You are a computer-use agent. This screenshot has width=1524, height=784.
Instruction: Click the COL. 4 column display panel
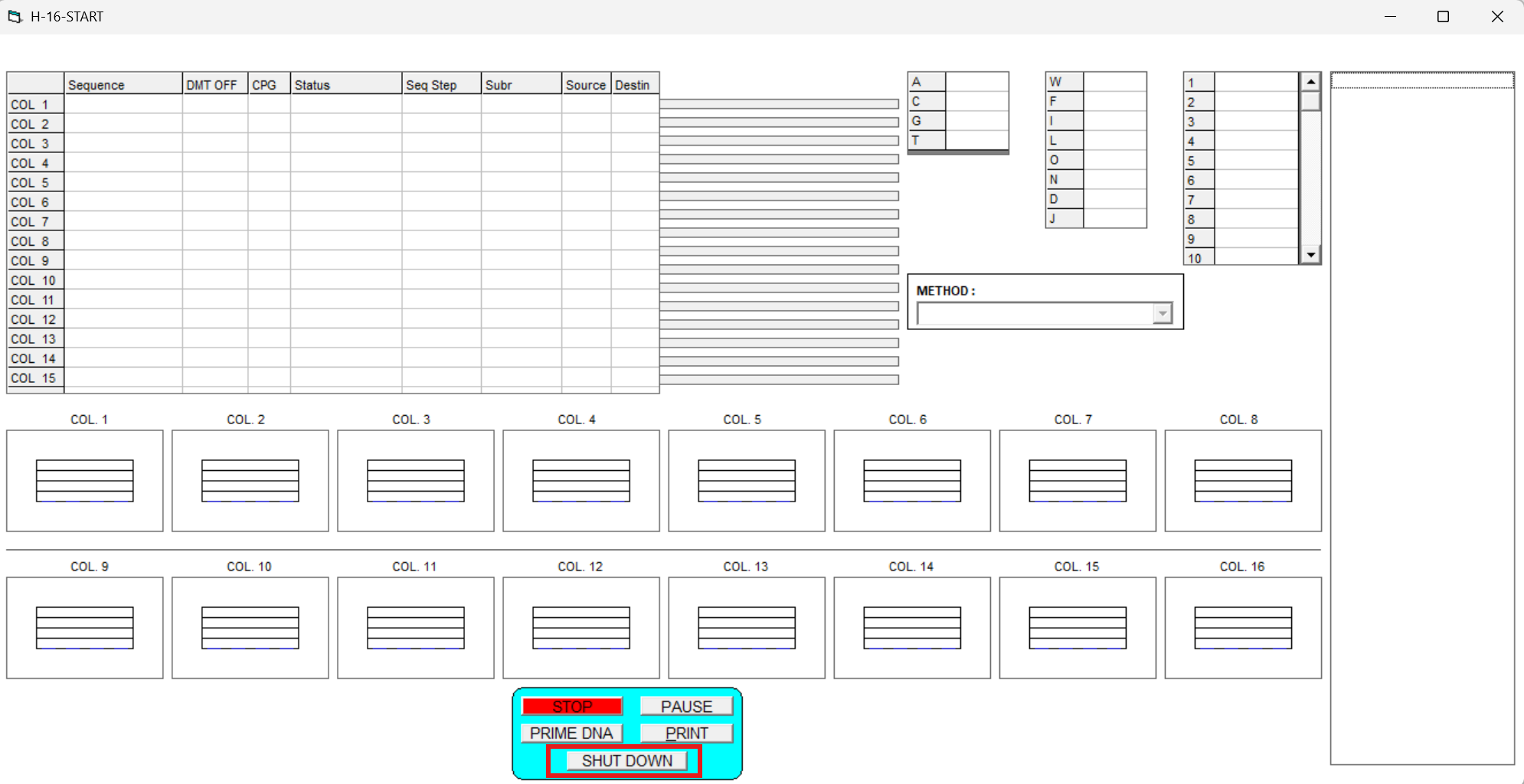[x=581, y=481]
